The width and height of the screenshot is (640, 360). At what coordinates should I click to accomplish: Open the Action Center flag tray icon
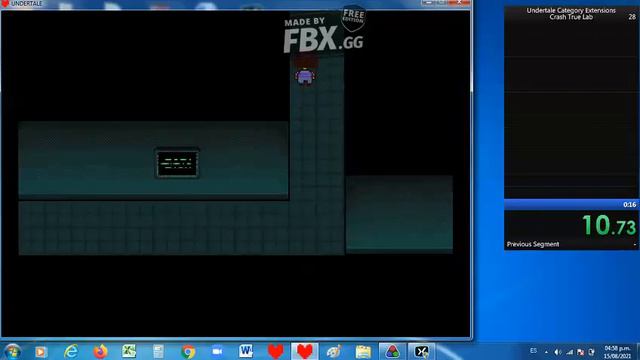[x=580, y=352]
